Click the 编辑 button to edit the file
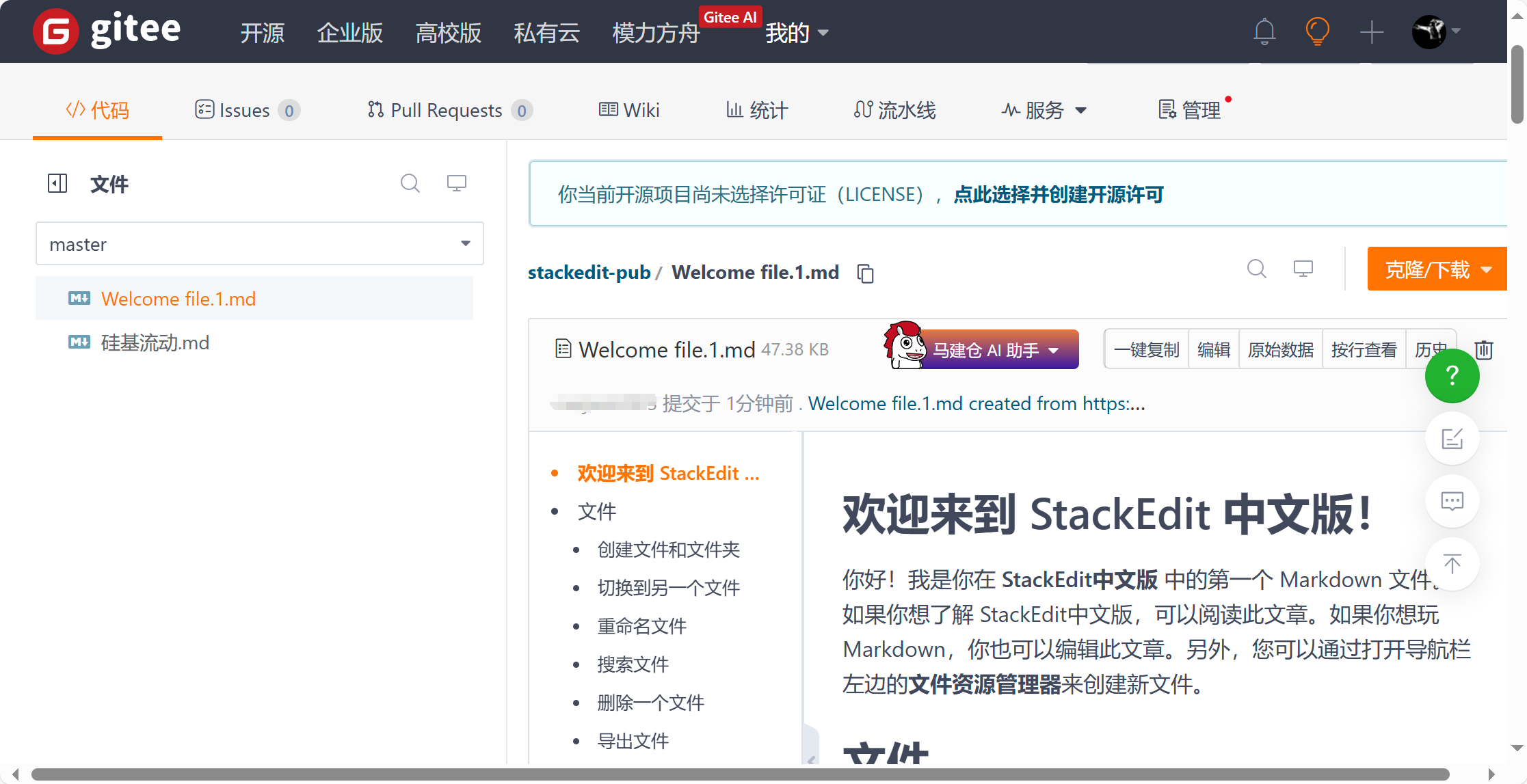 [x=1214, y=349]
